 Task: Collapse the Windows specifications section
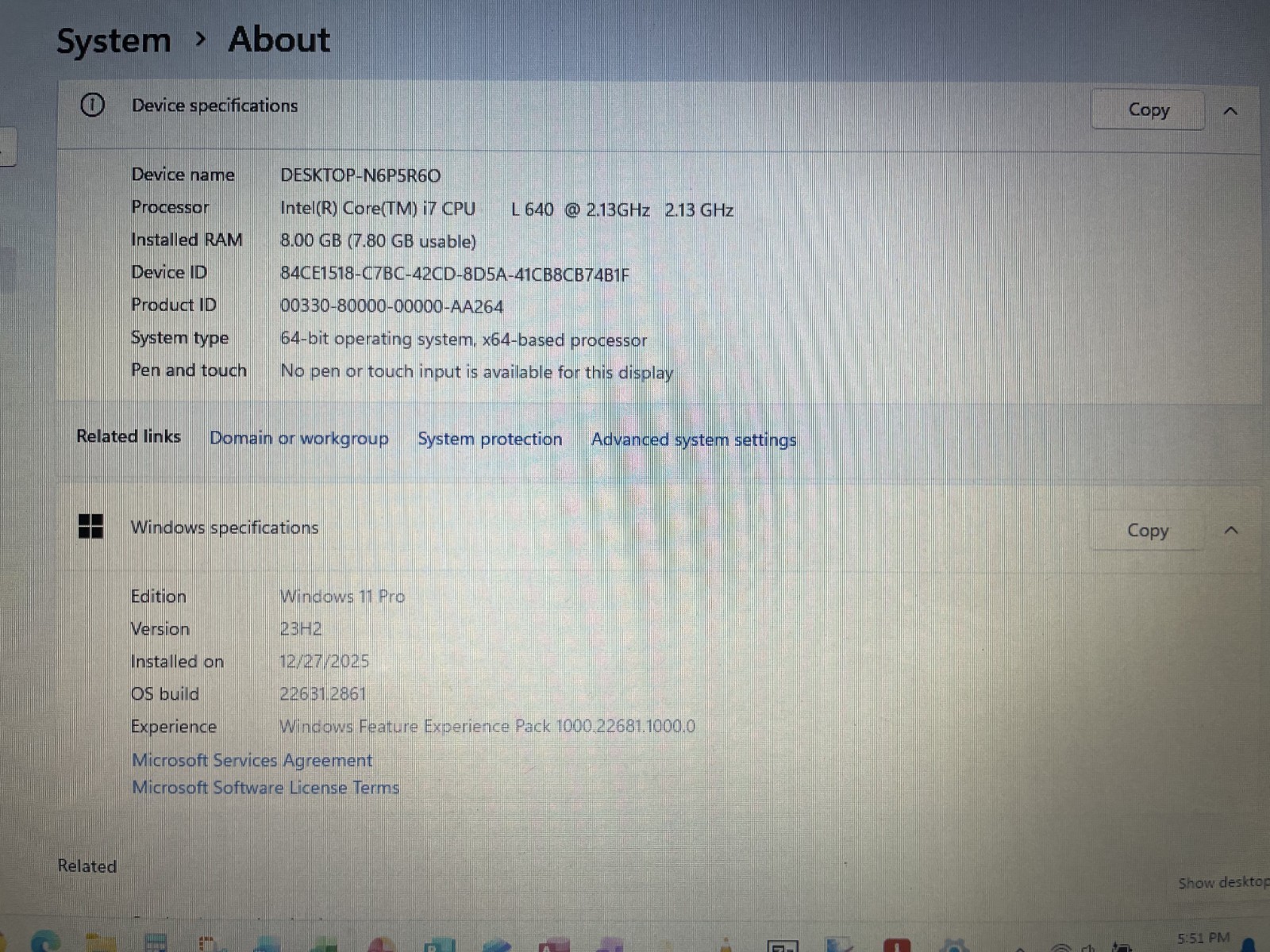coord(1231,530)
